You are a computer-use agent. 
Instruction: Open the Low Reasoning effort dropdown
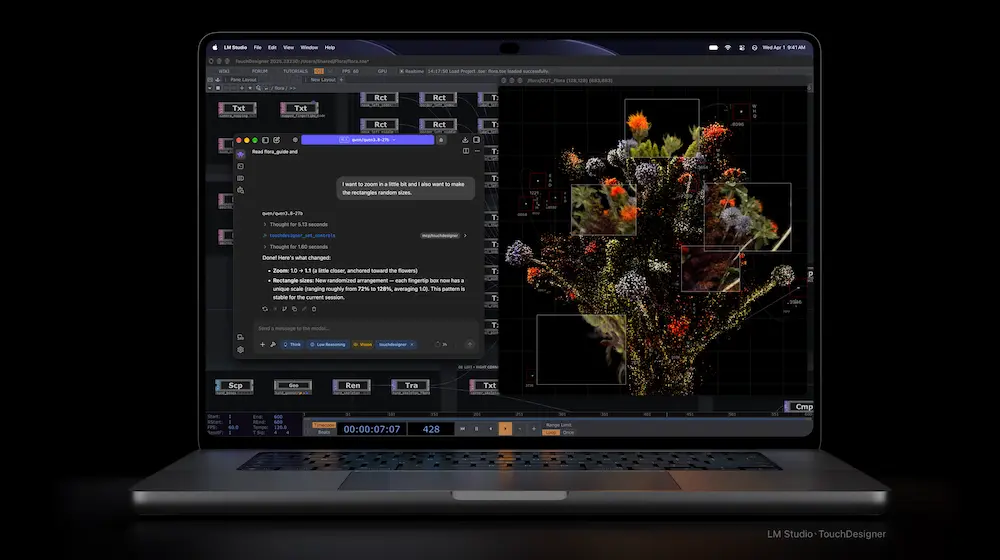(x=328, y=344)
